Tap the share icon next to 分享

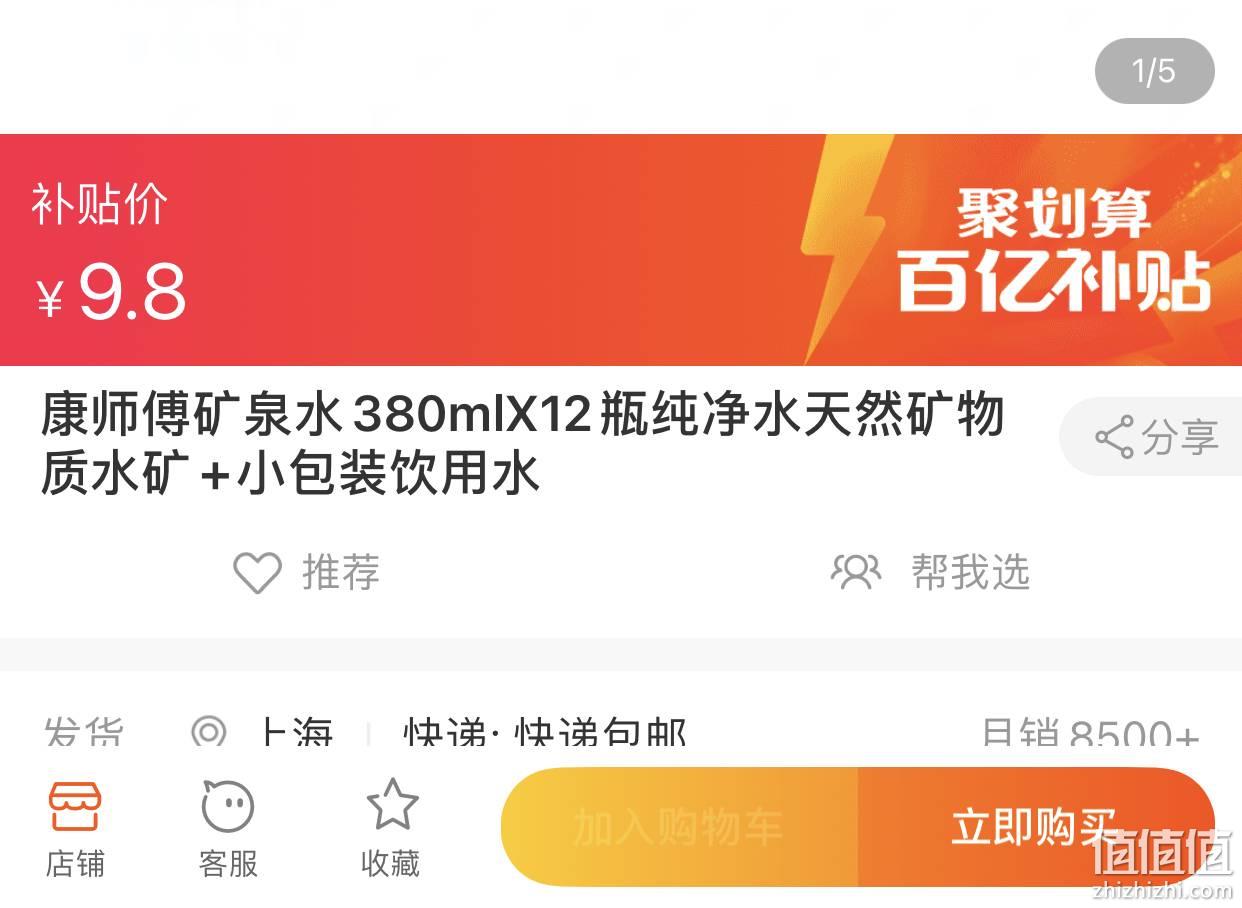click(1114, 437)
